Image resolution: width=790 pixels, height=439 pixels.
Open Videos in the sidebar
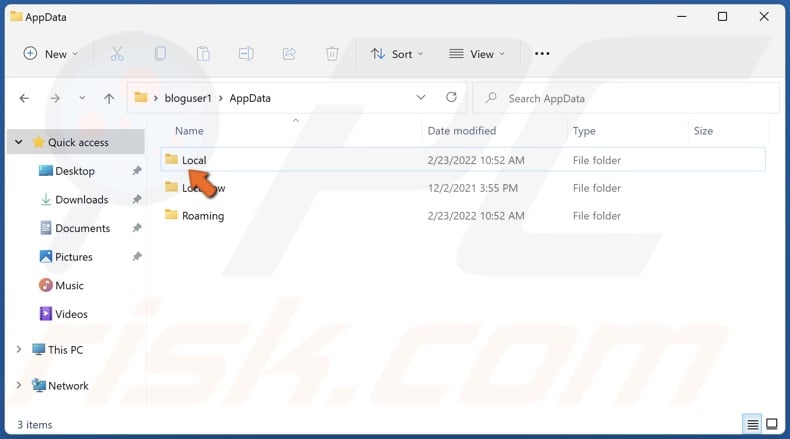point(71,315)
